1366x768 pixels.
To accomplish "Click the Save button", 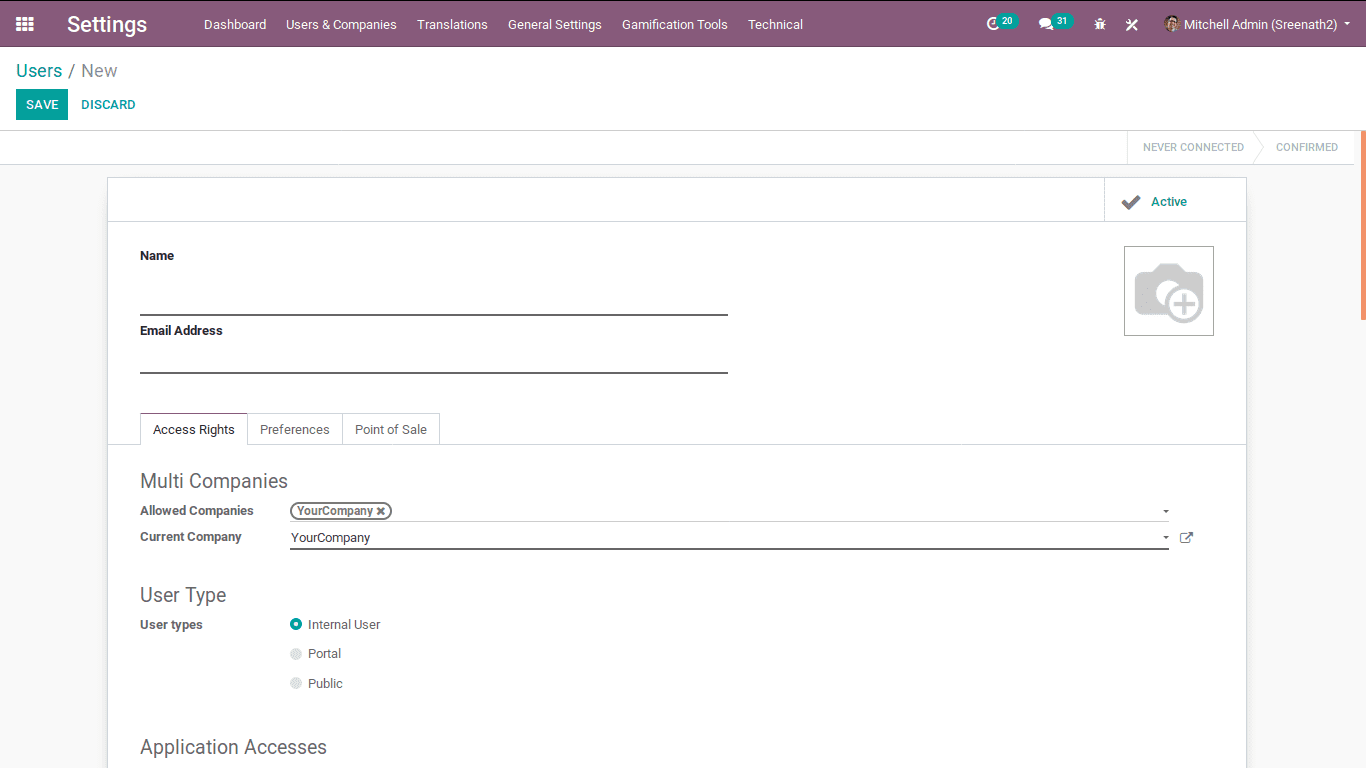I will [x=42, y=105].
